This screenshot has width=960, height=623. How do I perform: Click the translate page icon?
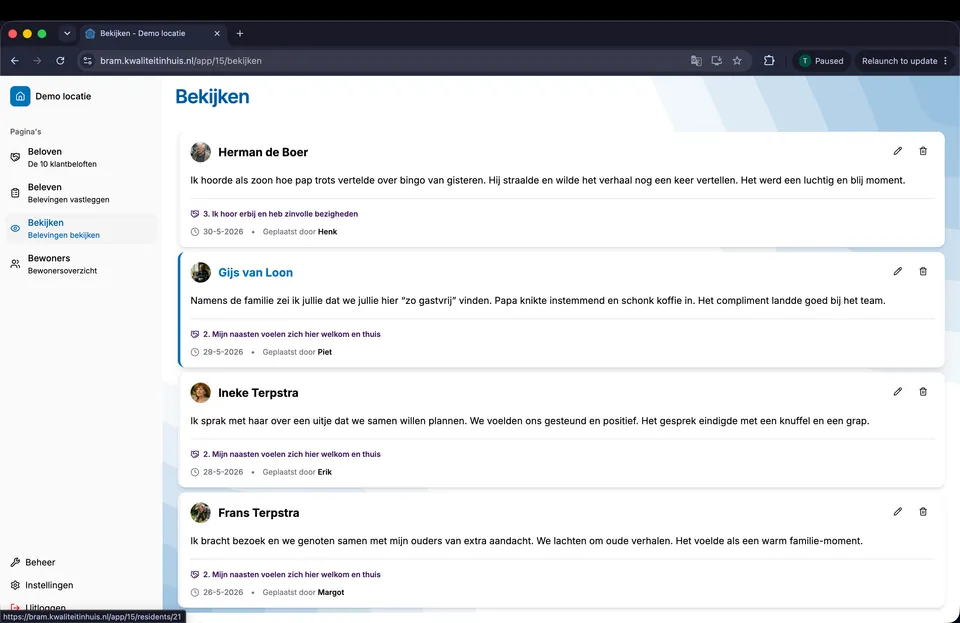tap(696, 61)
